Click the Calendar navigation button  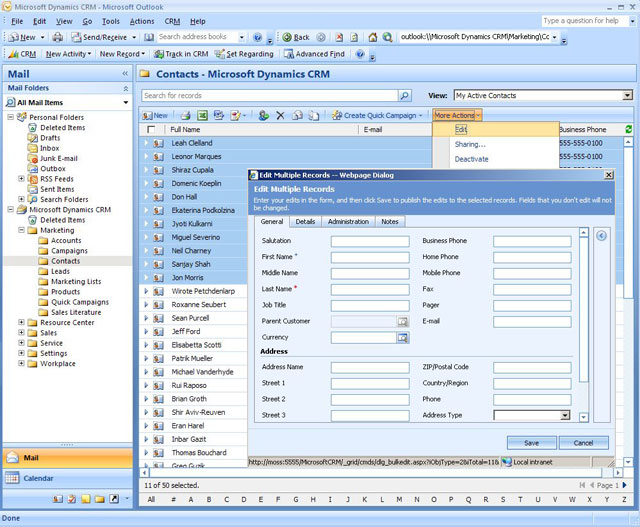[x=67, y=478]
